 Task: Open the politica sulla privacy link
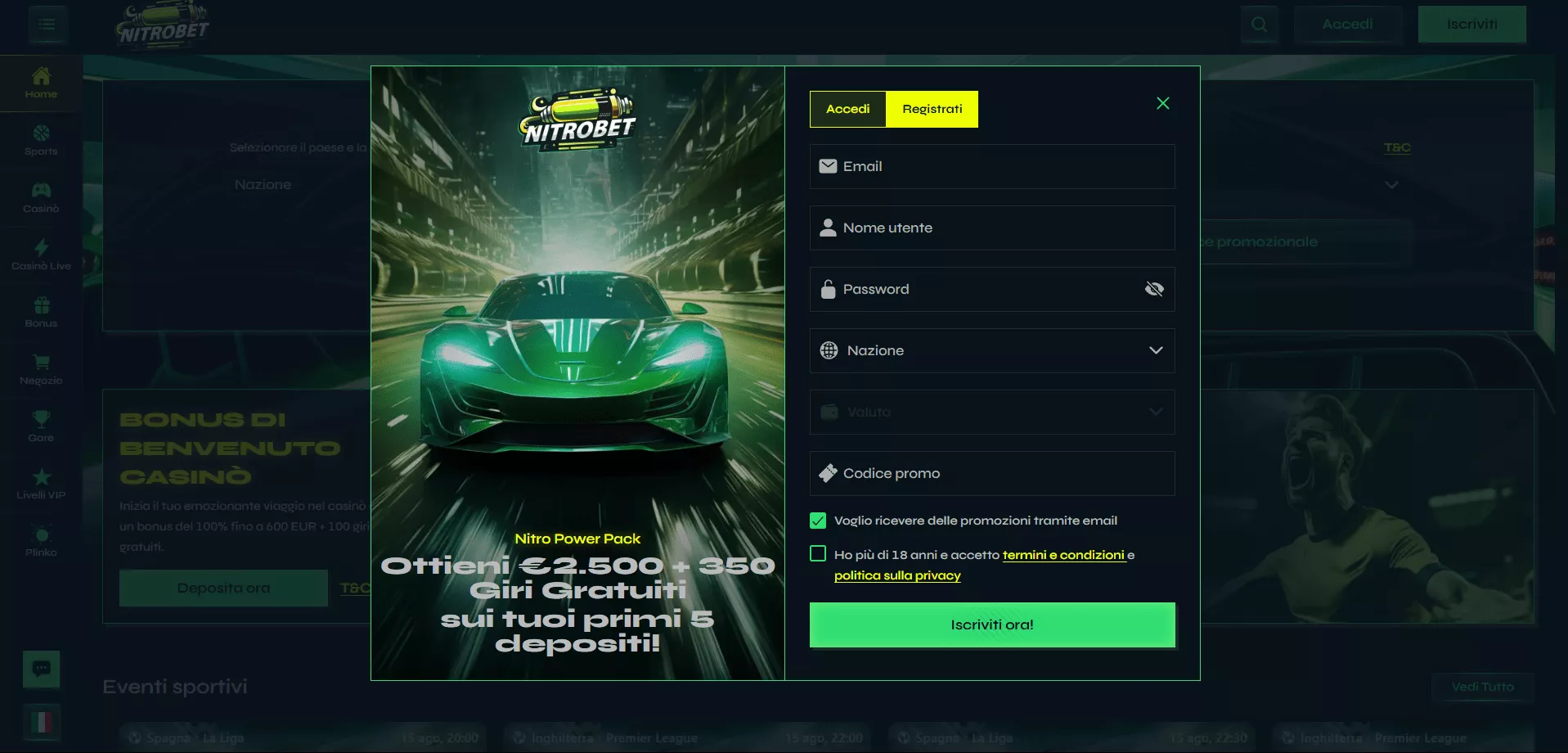897,575
